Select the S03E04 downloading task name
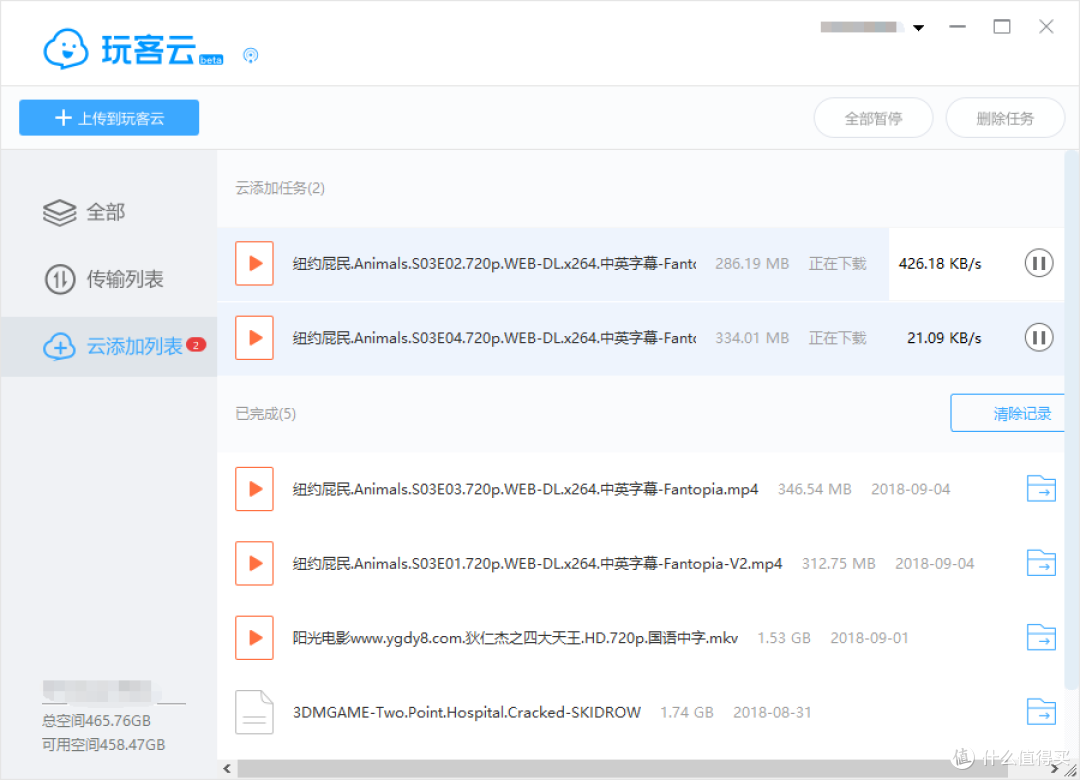 click(x=495, y=338)
